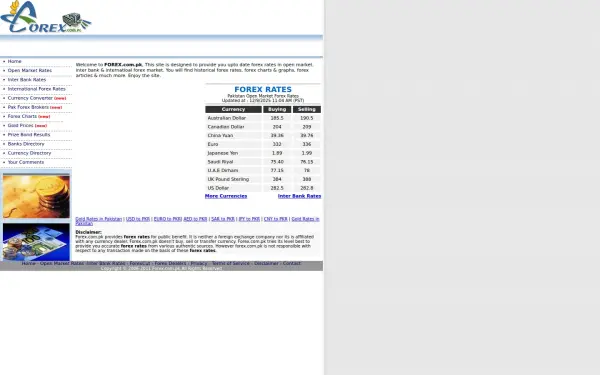Open the USD to PKR link
Screen dimensions: 600x375
click(x=138, y=219)
